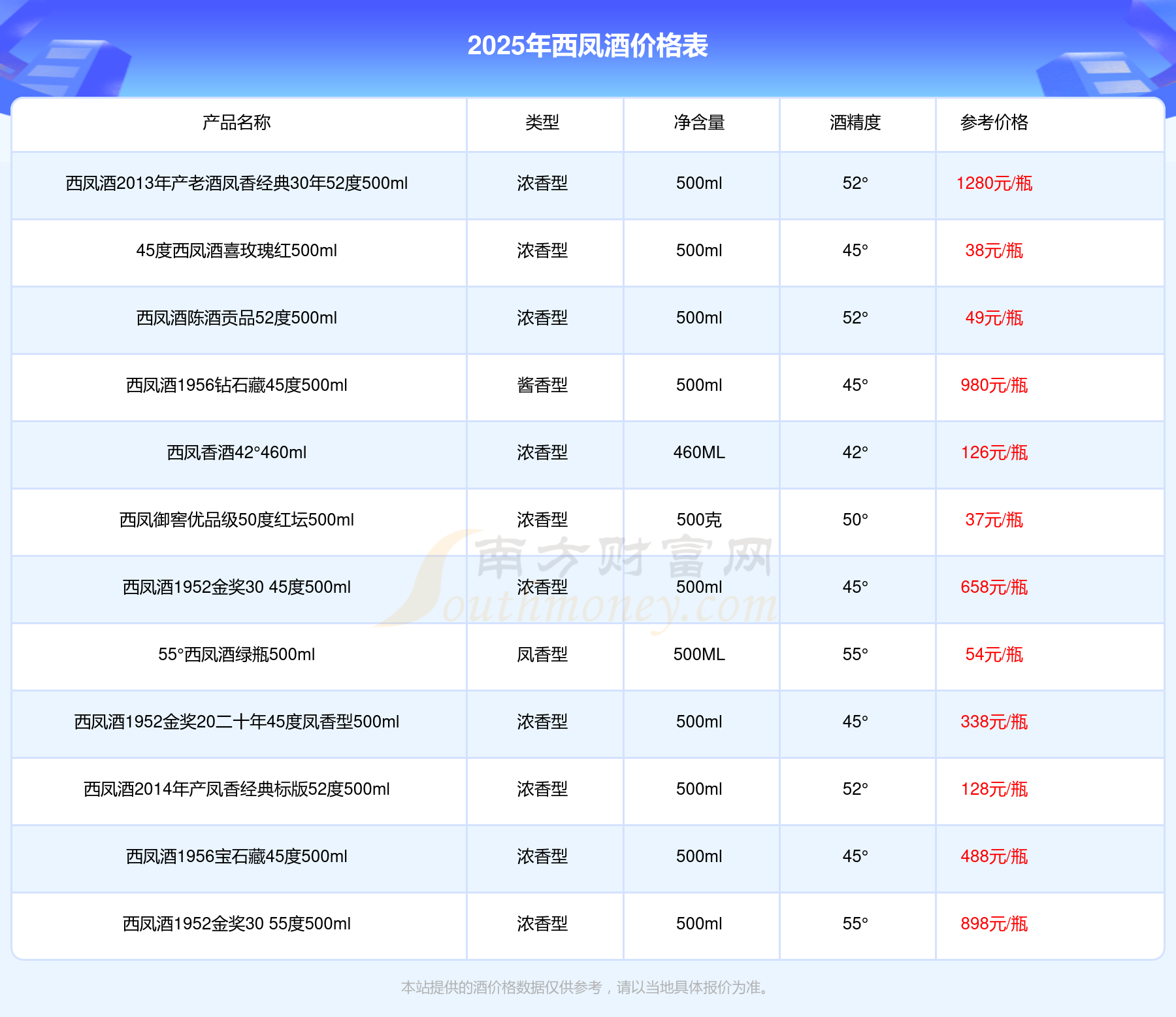Viewport: 1176px width, 1017px height.
Task: Click the 500ML cell in 绿瓶 row
Action: [x=699, y=654]
